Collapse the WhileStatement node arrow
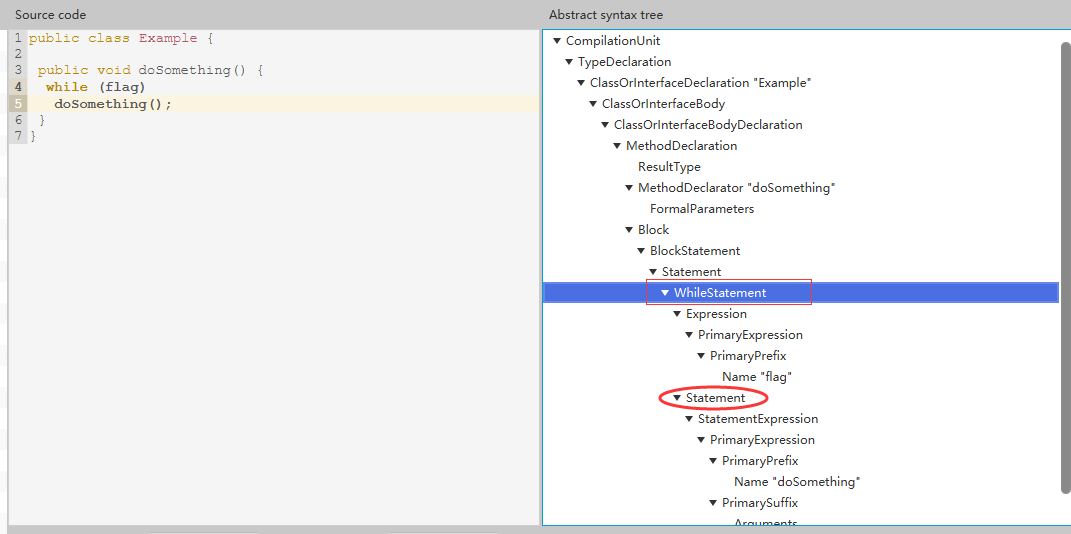 665,293
